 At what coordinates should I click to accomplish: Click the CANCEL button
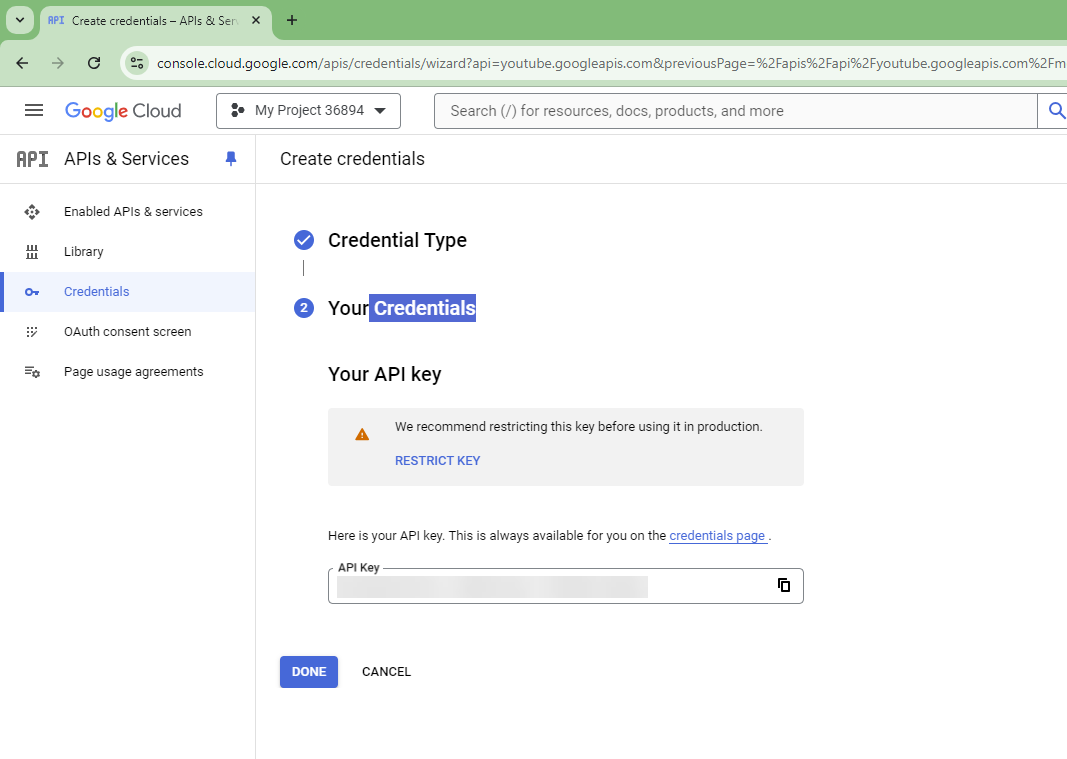[x=386, y=672]
